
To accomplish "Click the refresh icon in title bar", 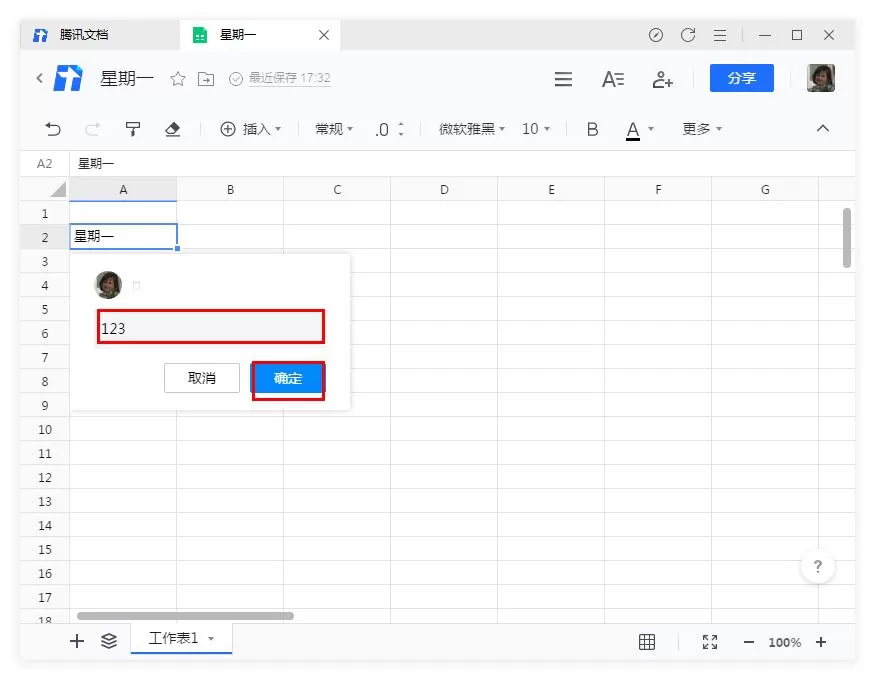I will pos(688,35).
